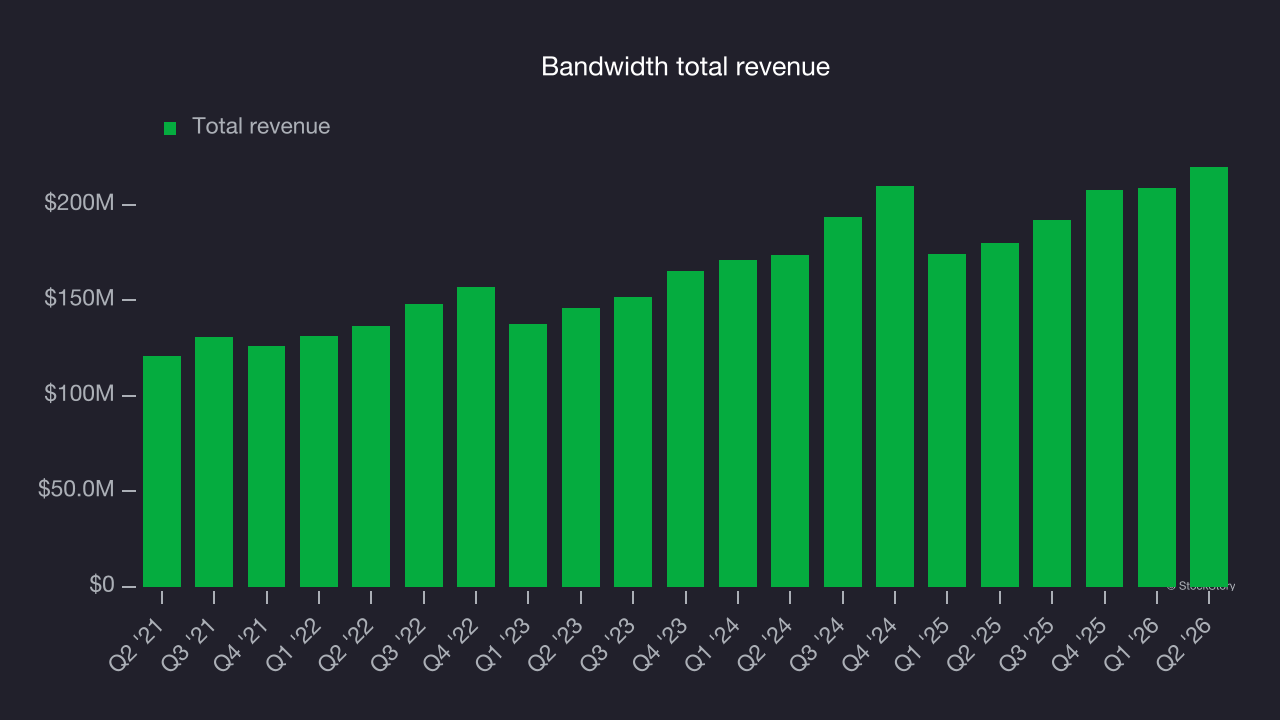Click the green Total revenue legend swatch
Image resolution: width=1280 pixels, height=720 pixels.
pos(170,128)
